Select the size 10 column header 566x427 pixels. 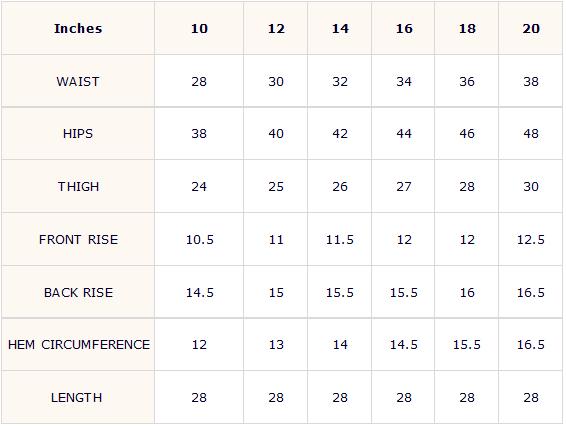coord(199,29)
